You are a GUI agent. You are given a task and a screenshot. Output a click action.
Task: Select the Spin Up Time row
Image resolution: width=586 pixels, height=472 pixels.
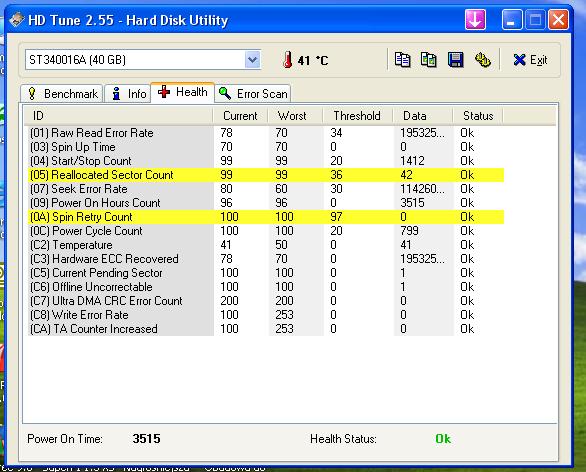click(266, 147)
